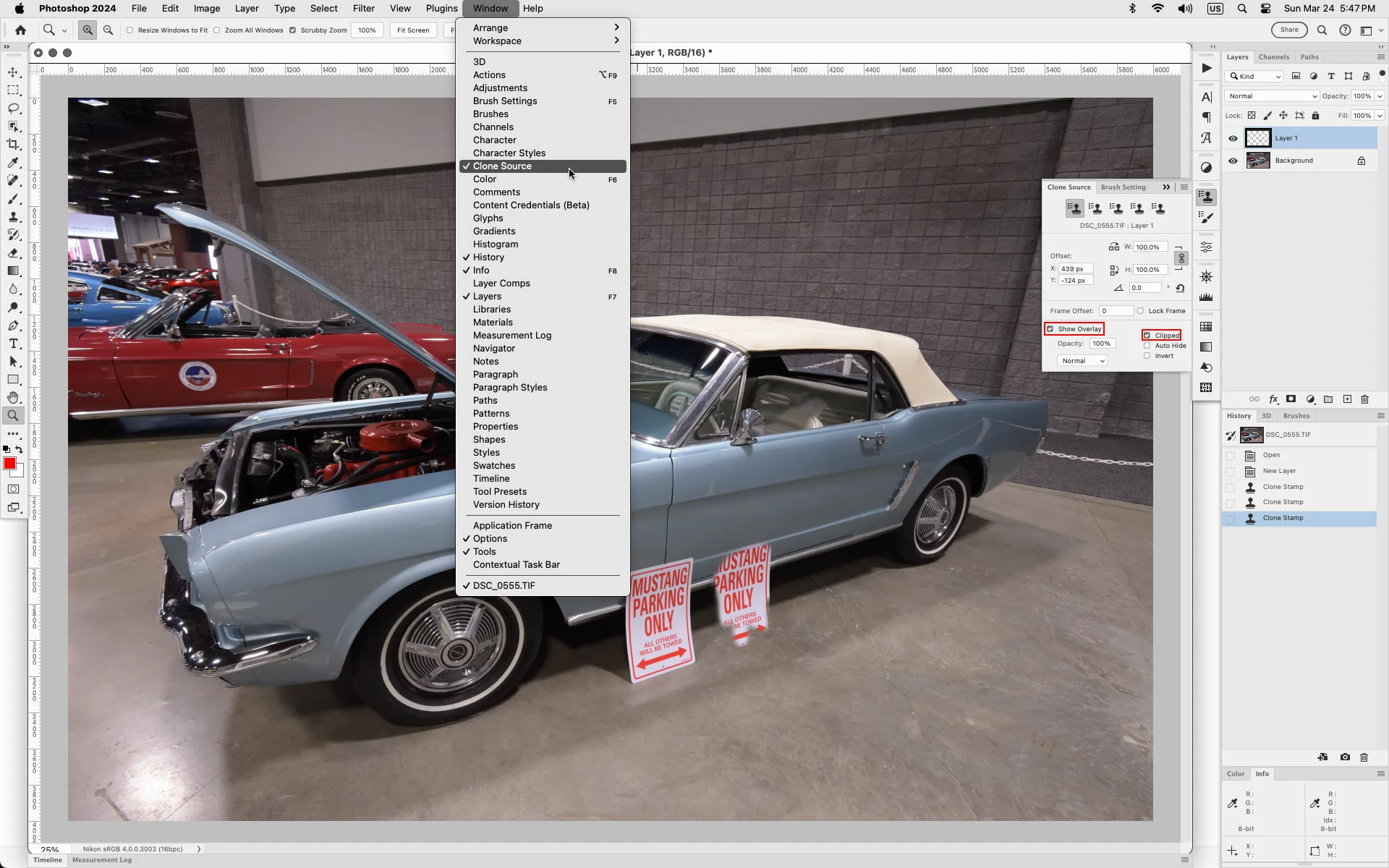Select the Crop tool
This screenshot has width=1389, height=868.
[x=13, y=145]
